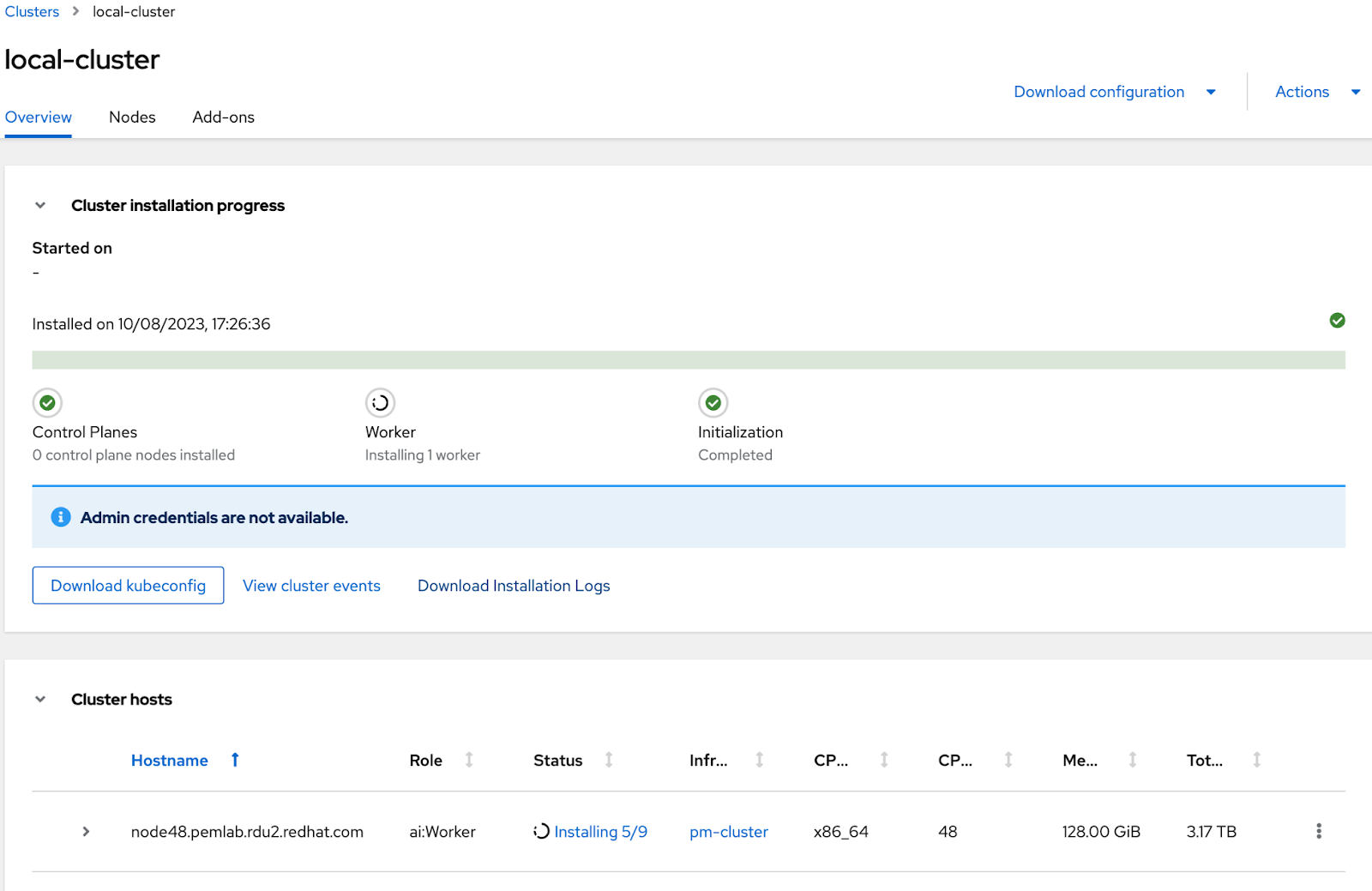
Task: Click the Hostname ascending sort arrow
Action: point(234,760)
